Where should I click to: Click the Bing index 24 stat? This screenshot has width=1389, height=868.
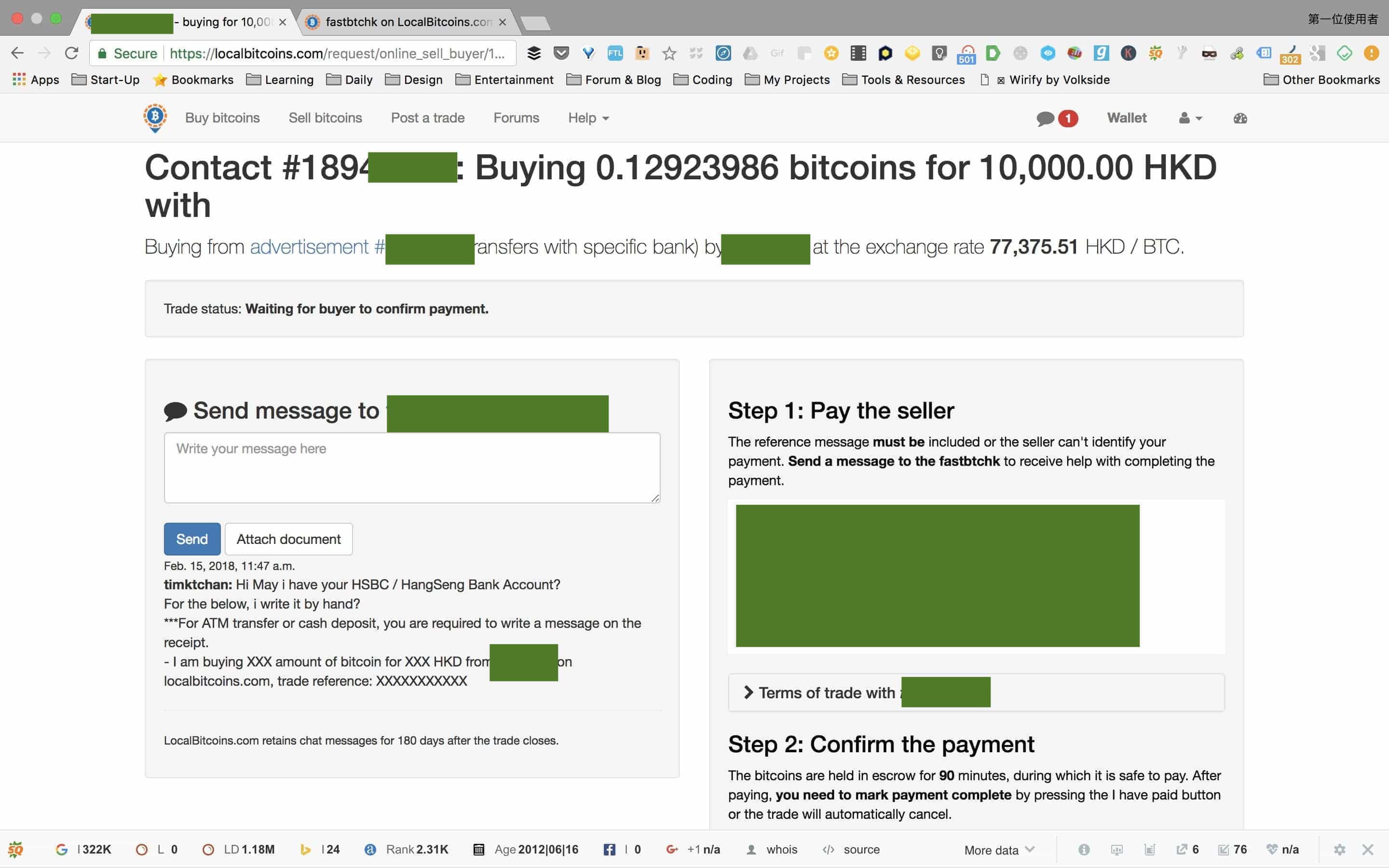coord(320,850)
